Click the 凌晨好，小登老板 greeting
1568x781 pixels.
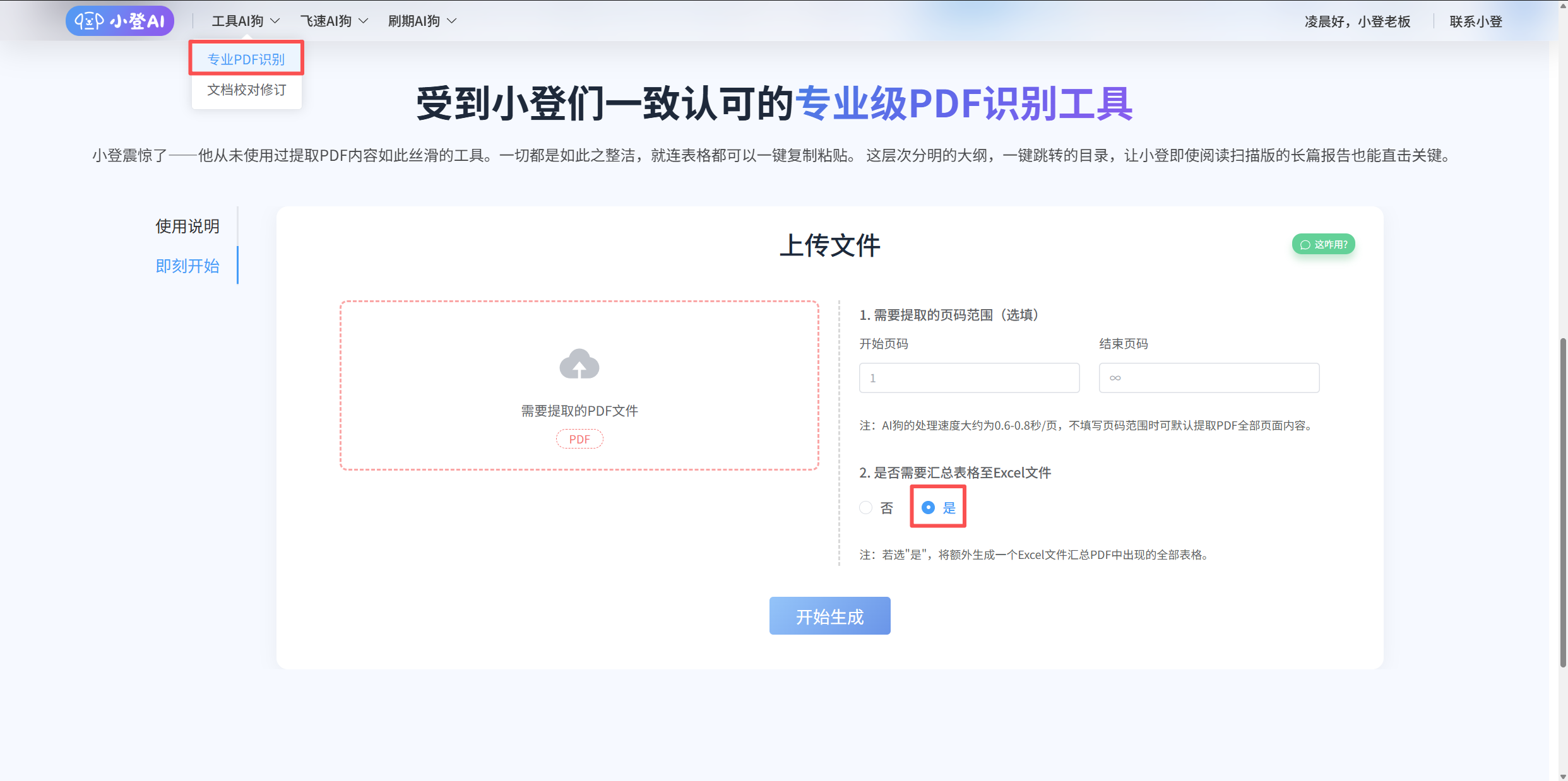click(1357, 21)
